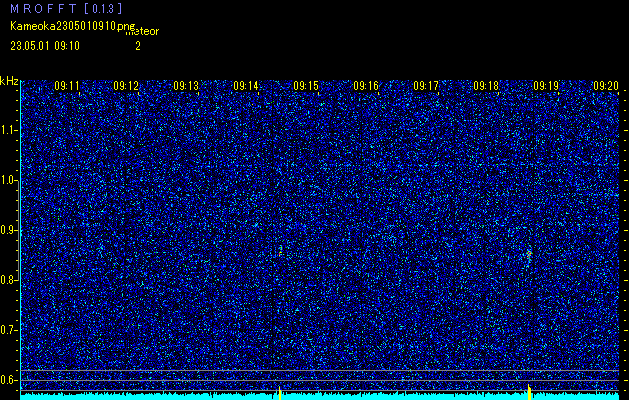Viewport: 629px width, 400px height.
Task: Click the 0.6 frequency axis label
Action: pos(8,380)
